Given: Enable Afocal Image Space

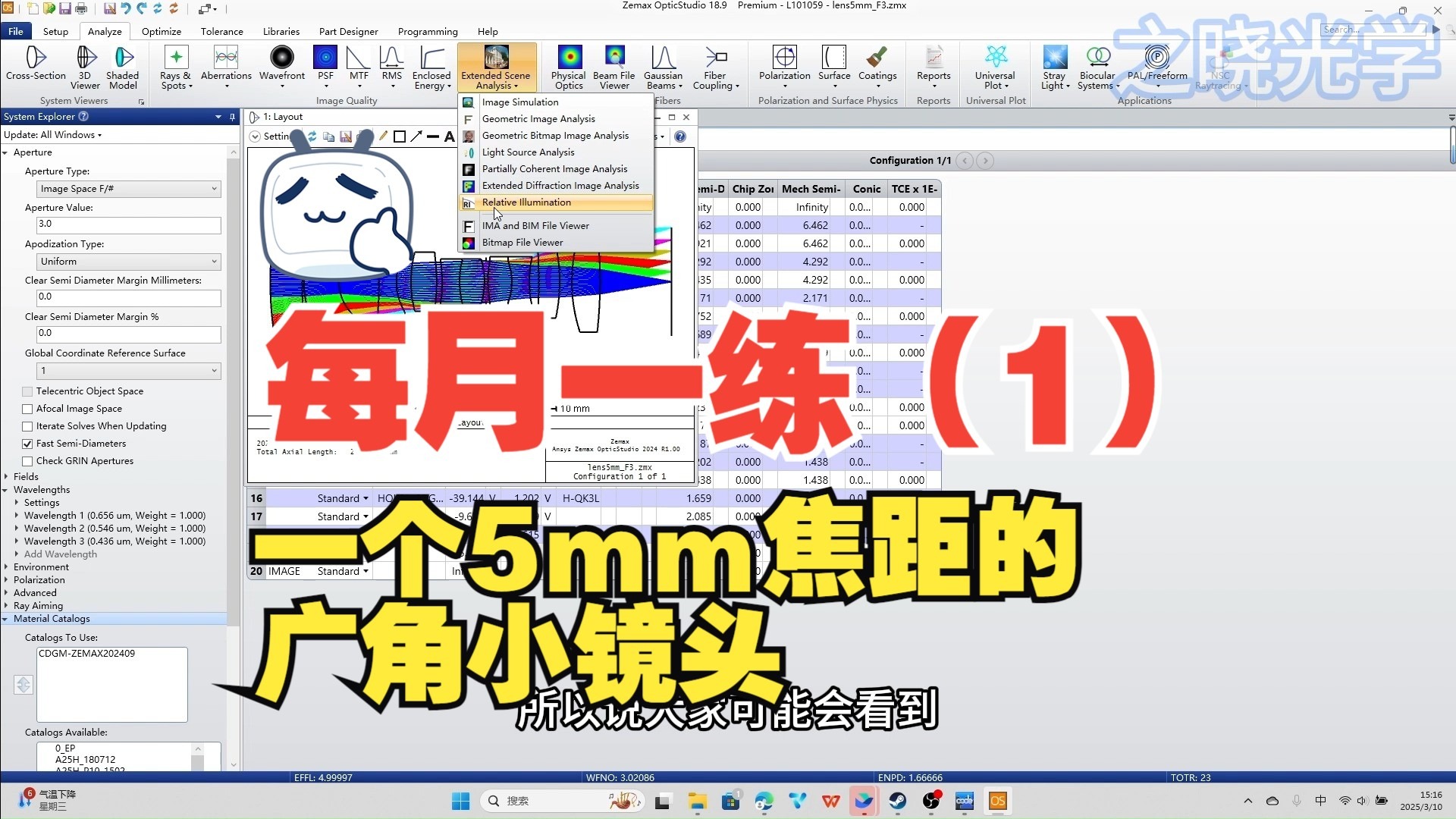Looking at the screenshot, I should pos(27,408).
